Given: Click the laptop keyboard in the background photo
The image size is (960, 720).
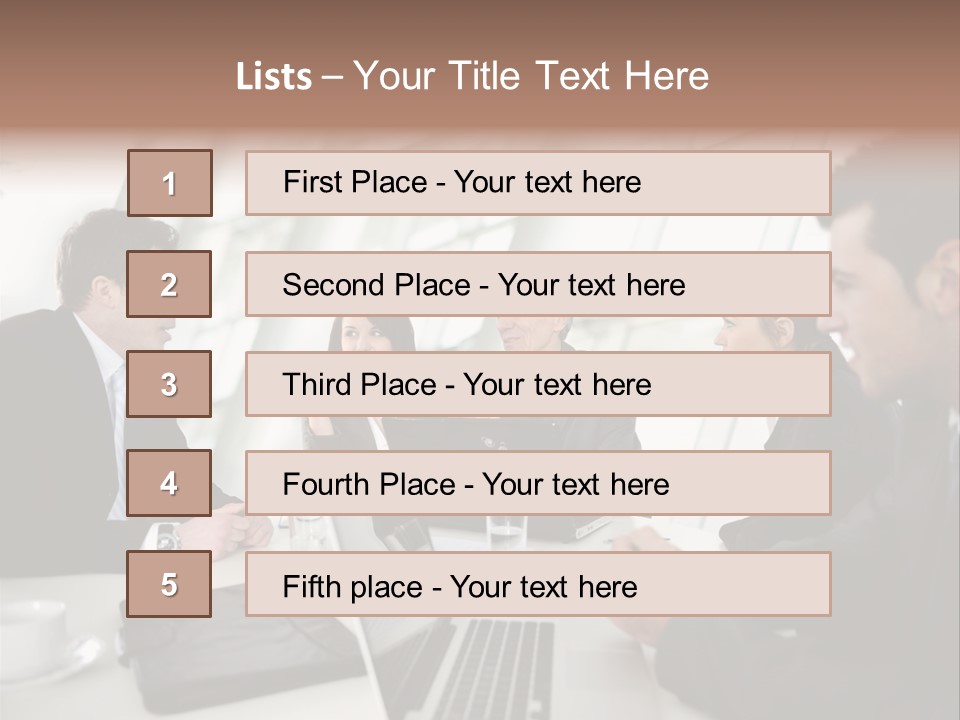Looking at the screenshot, I should 490,668.
